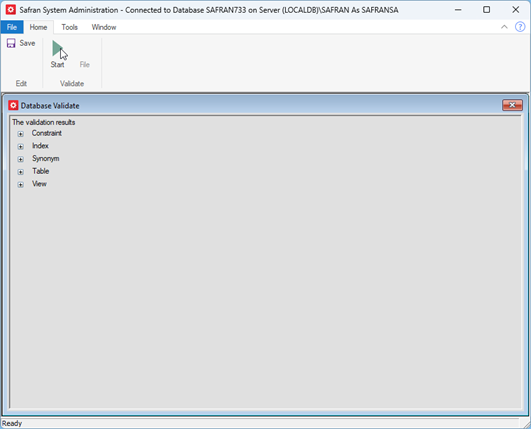Open the Tools ribbon tab
This screenshot has width=531, height=429.
(69, 27)
